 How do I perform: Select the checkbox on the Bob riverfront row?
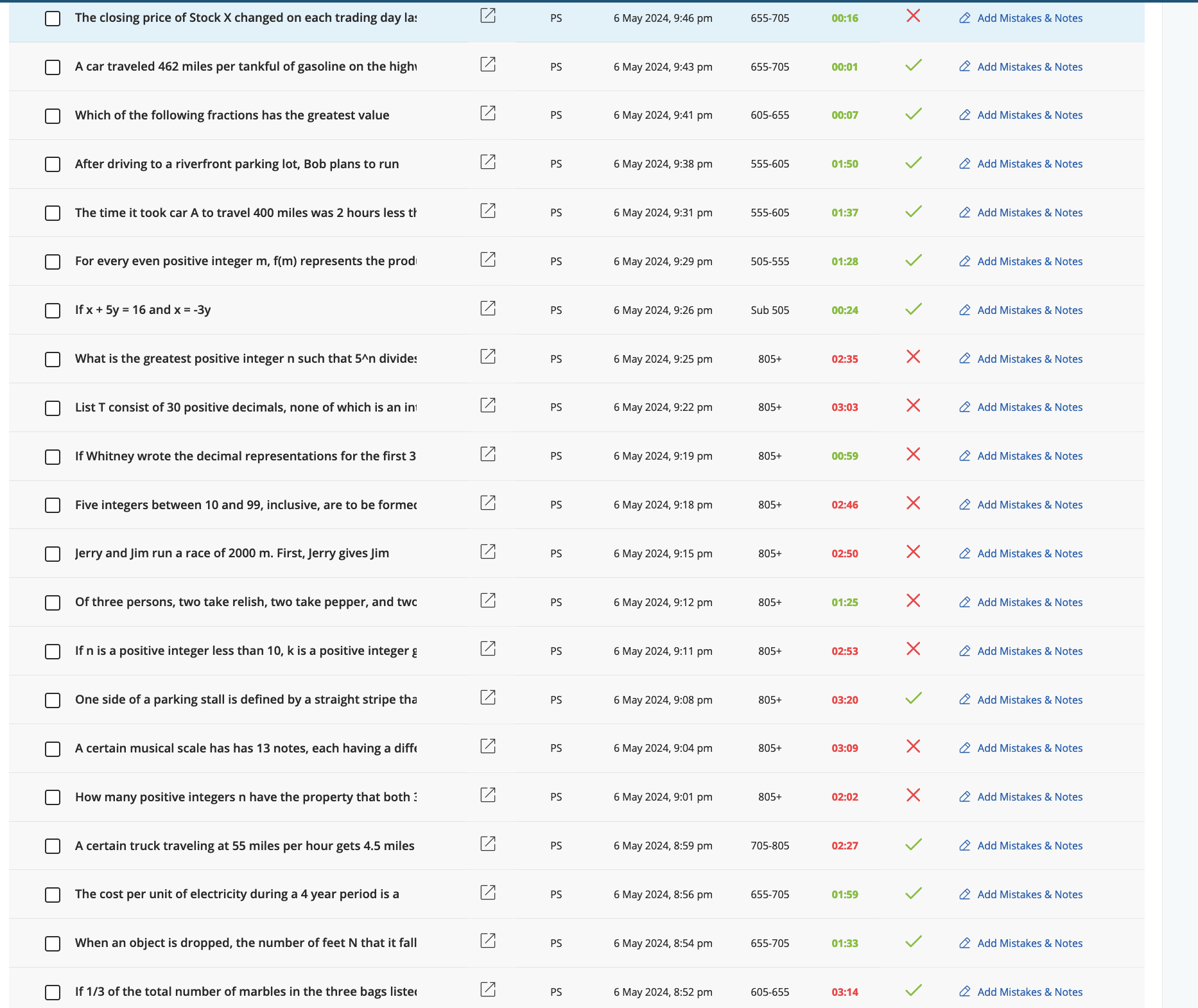point(52,164)
